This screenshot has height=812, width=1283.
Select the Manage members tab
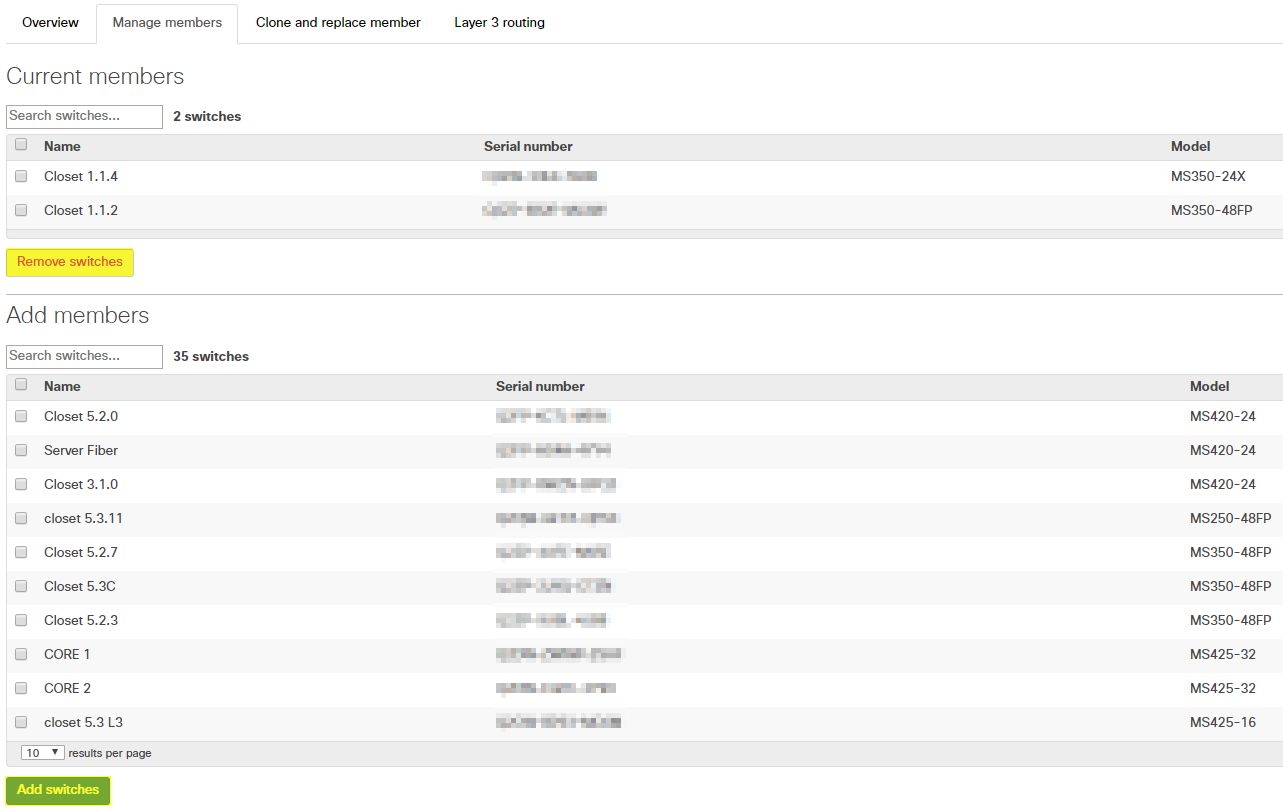pos(167,23)
